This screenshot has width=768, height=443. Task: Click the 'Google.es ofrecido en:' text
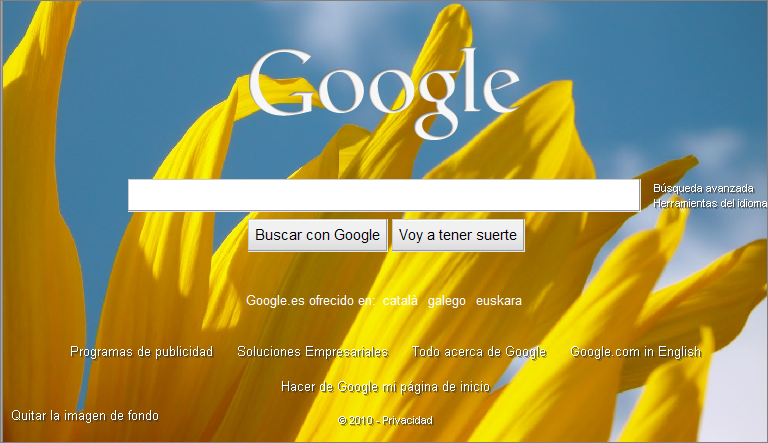click(310, 300)
